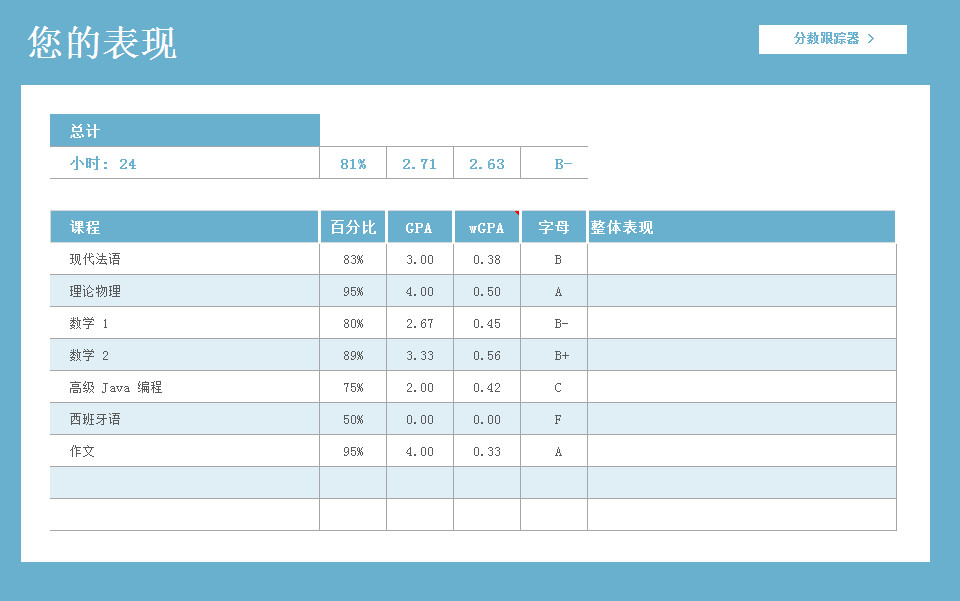
Task: Select the 百分比 column header
Action: tap(353, 227)
